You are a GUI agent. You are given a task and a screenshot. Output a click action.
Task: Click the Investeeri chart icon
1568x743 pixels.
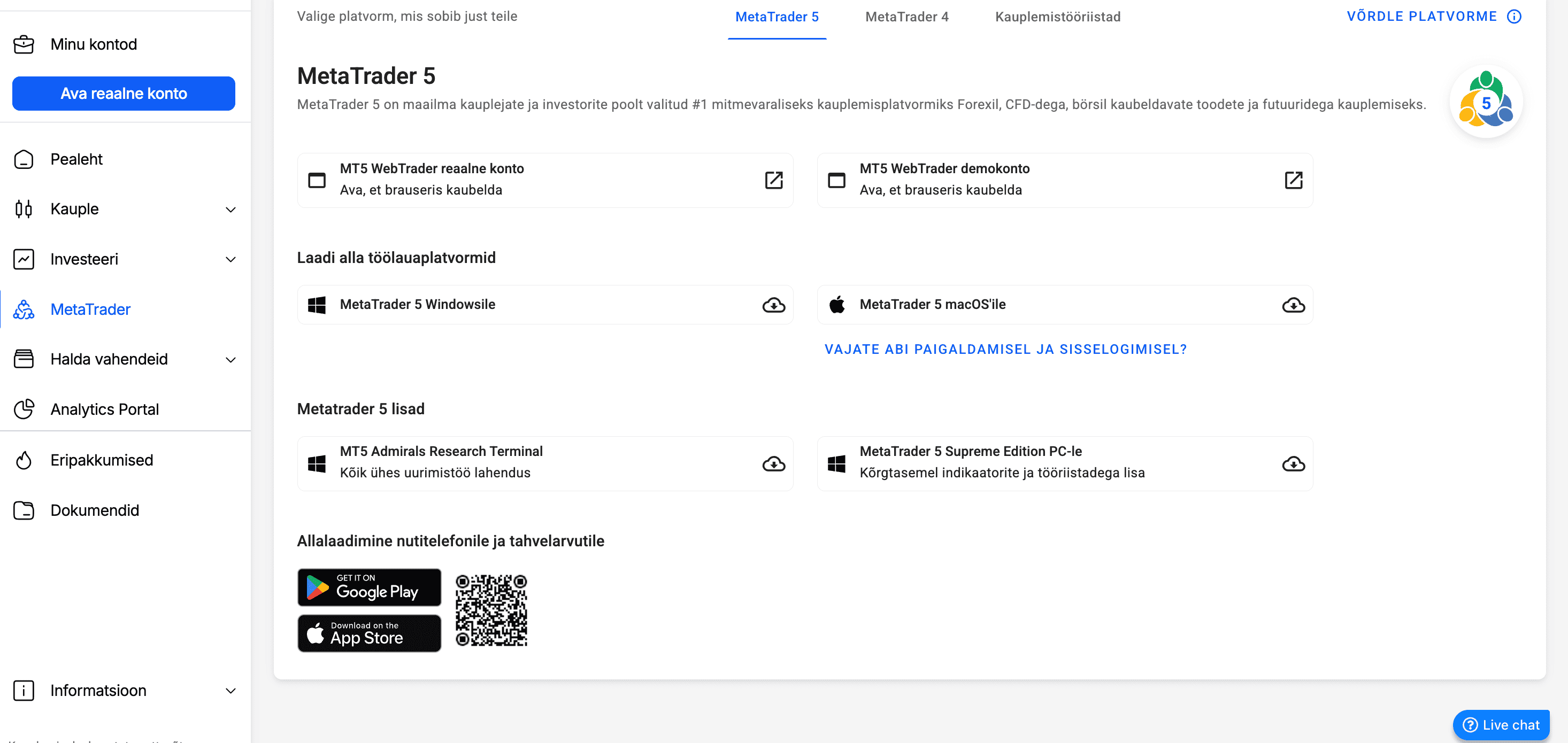[24, 259]
